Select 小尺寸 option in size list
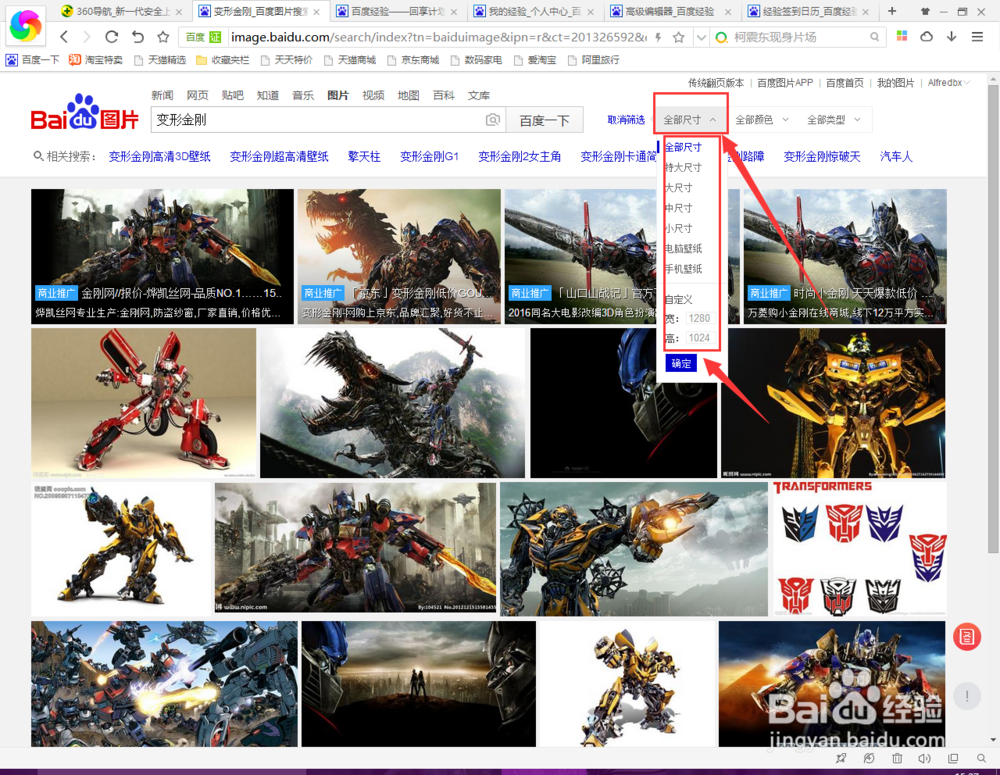 [x=679, y=228]
